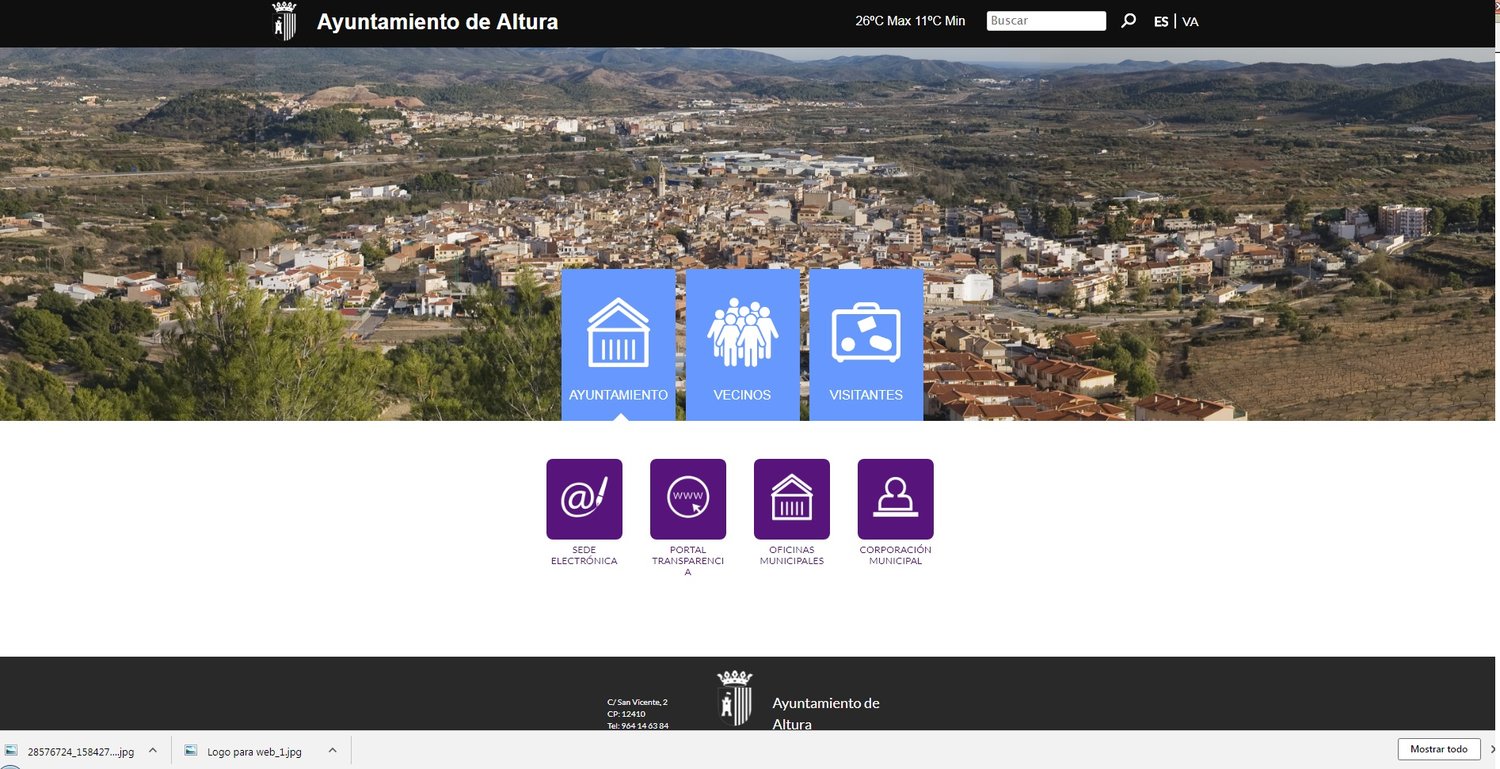This screenshot has width=1500, height=769.
Task: Click the Mostrar todo button
Action: click(1438, 748)
